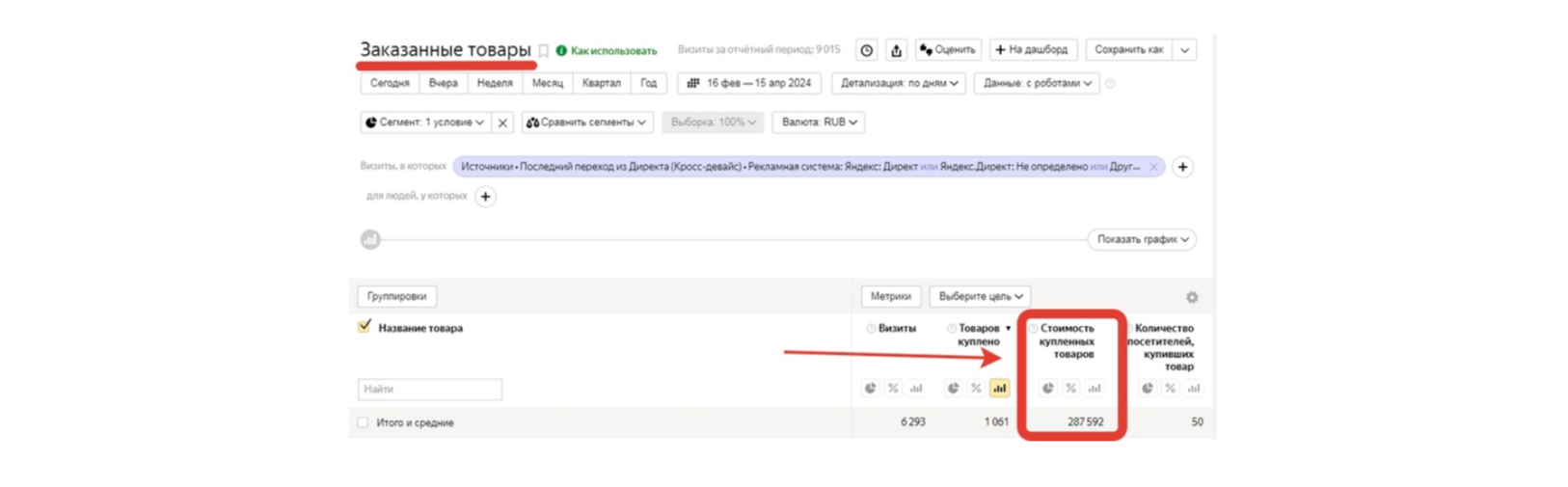The width and height of the screenshot is (1568, 487).
Task: Sort by Товаров куплено column header
Action: tap(979, 335)
